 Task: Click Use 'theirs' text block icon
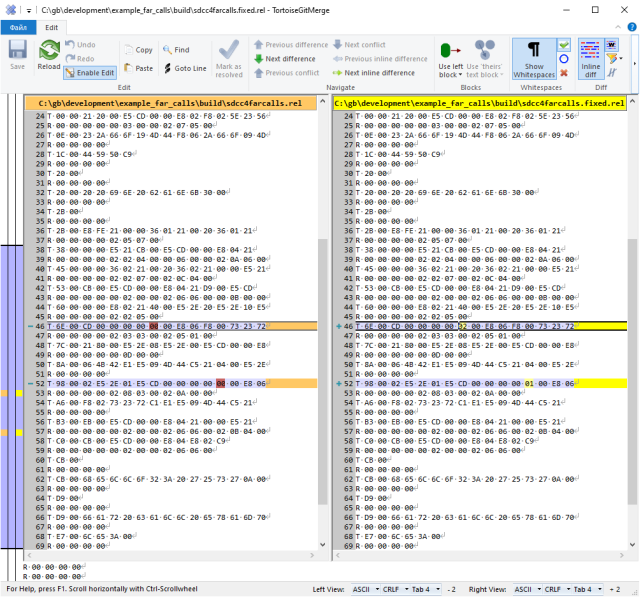click(484, 50)
